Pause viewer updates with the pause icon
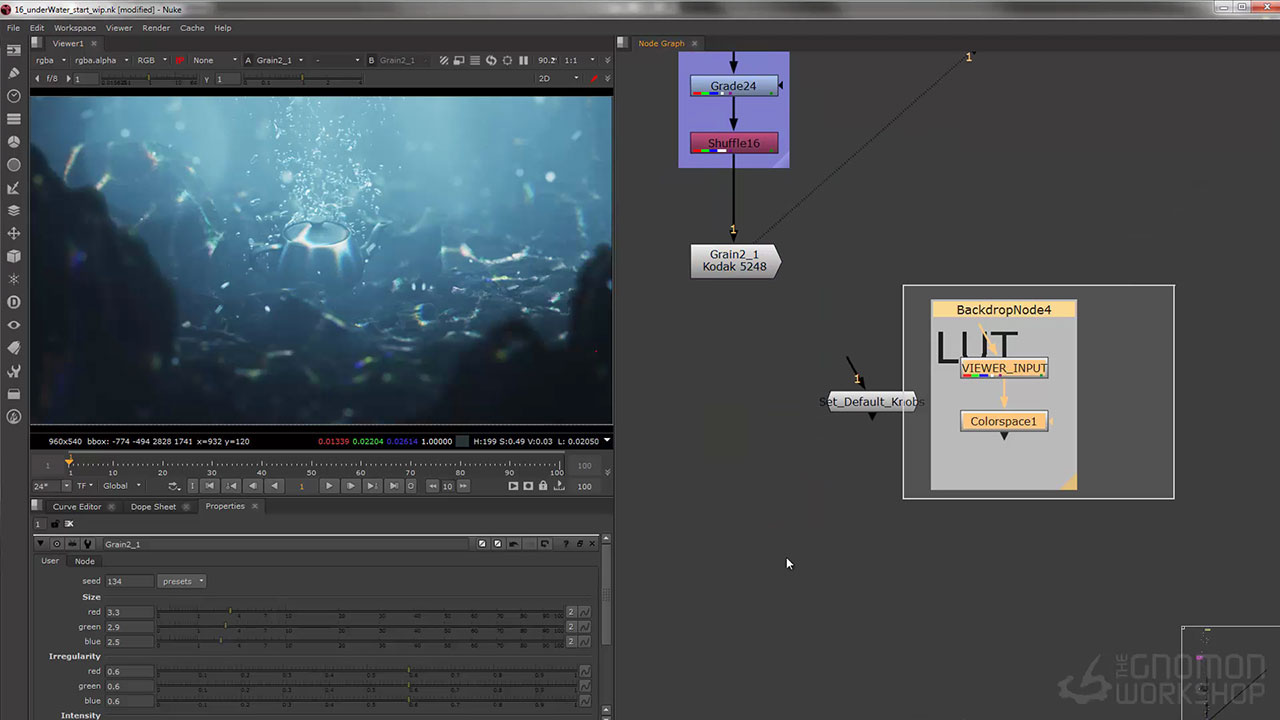 (523, 60)
